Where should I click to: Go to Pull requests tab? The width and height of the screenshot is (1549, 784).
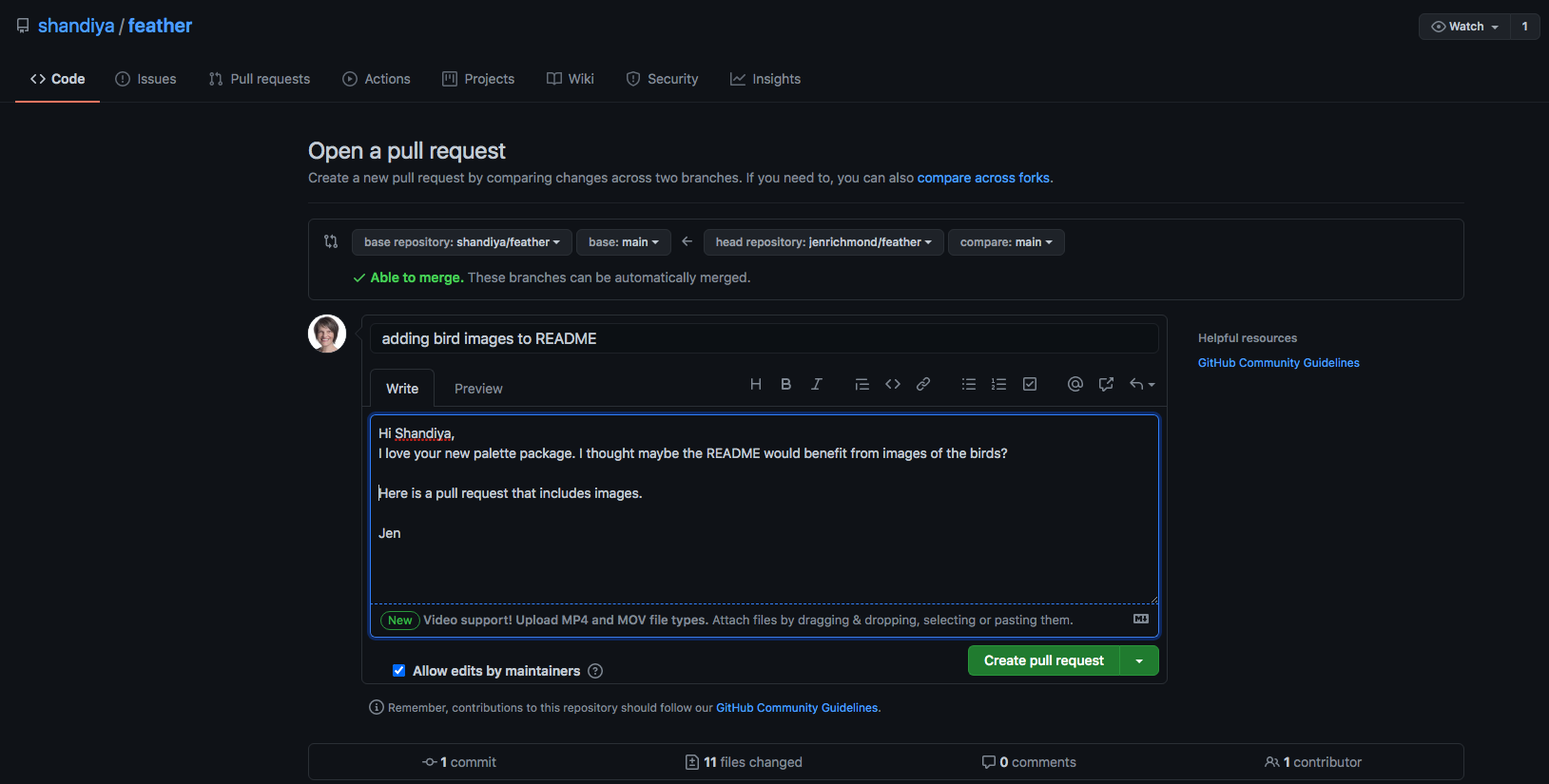coord(260,79)
